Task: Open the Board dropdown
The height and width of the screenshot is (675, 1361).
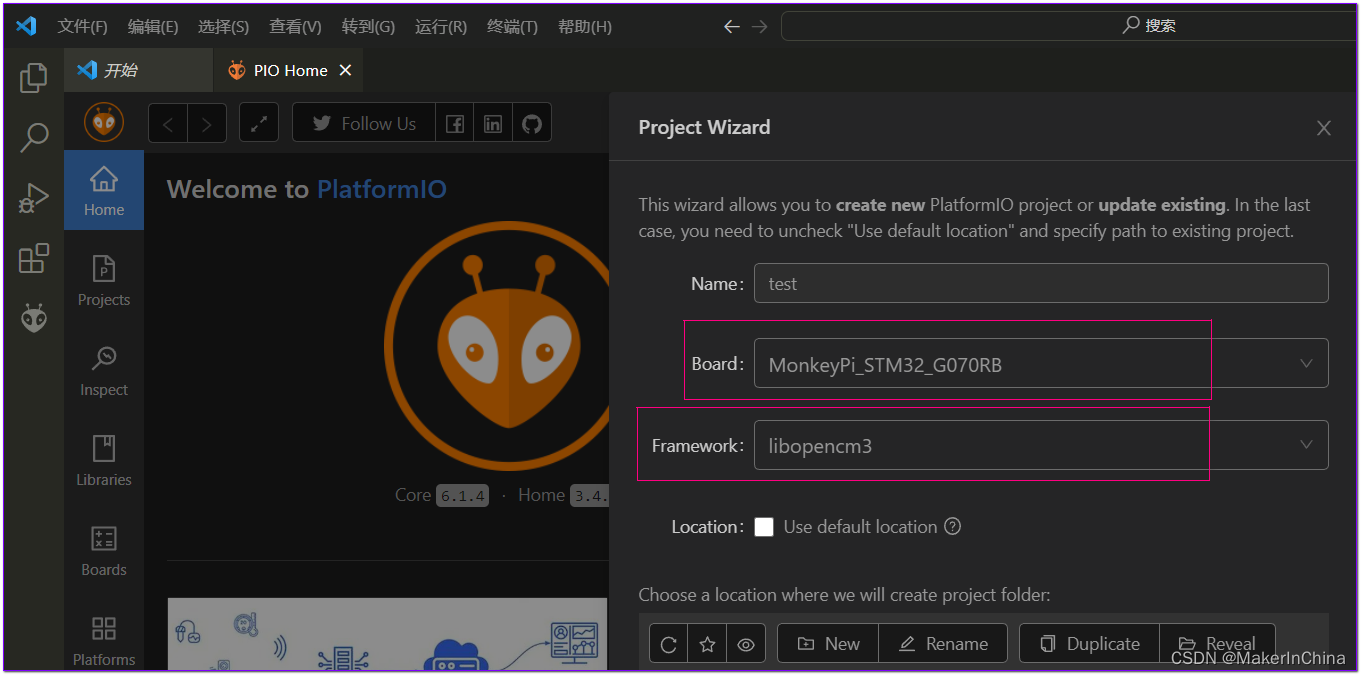Action: tap(1041, 364)
